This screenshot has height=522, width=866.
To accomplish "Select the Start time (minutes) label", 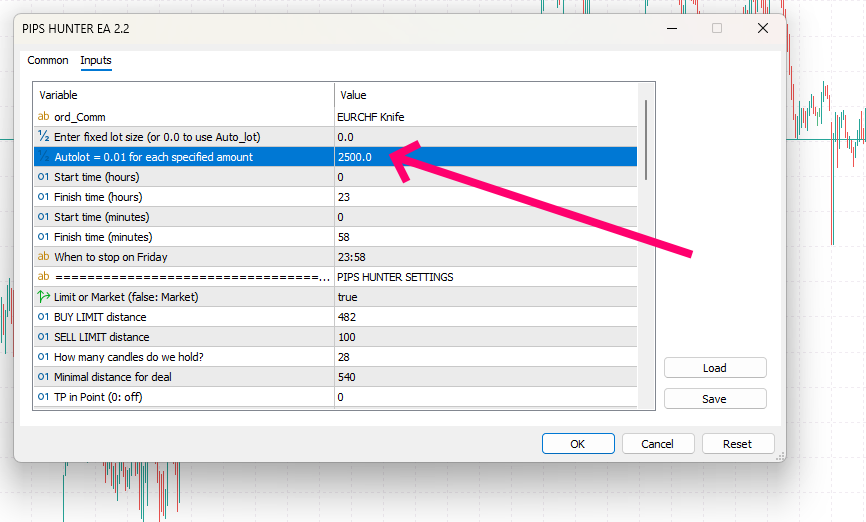I will pyautogui.click(x=102, y=217).
